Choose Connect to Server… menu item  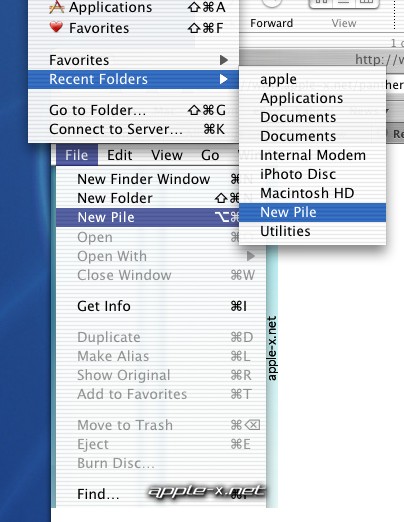[x=133, y=129]
